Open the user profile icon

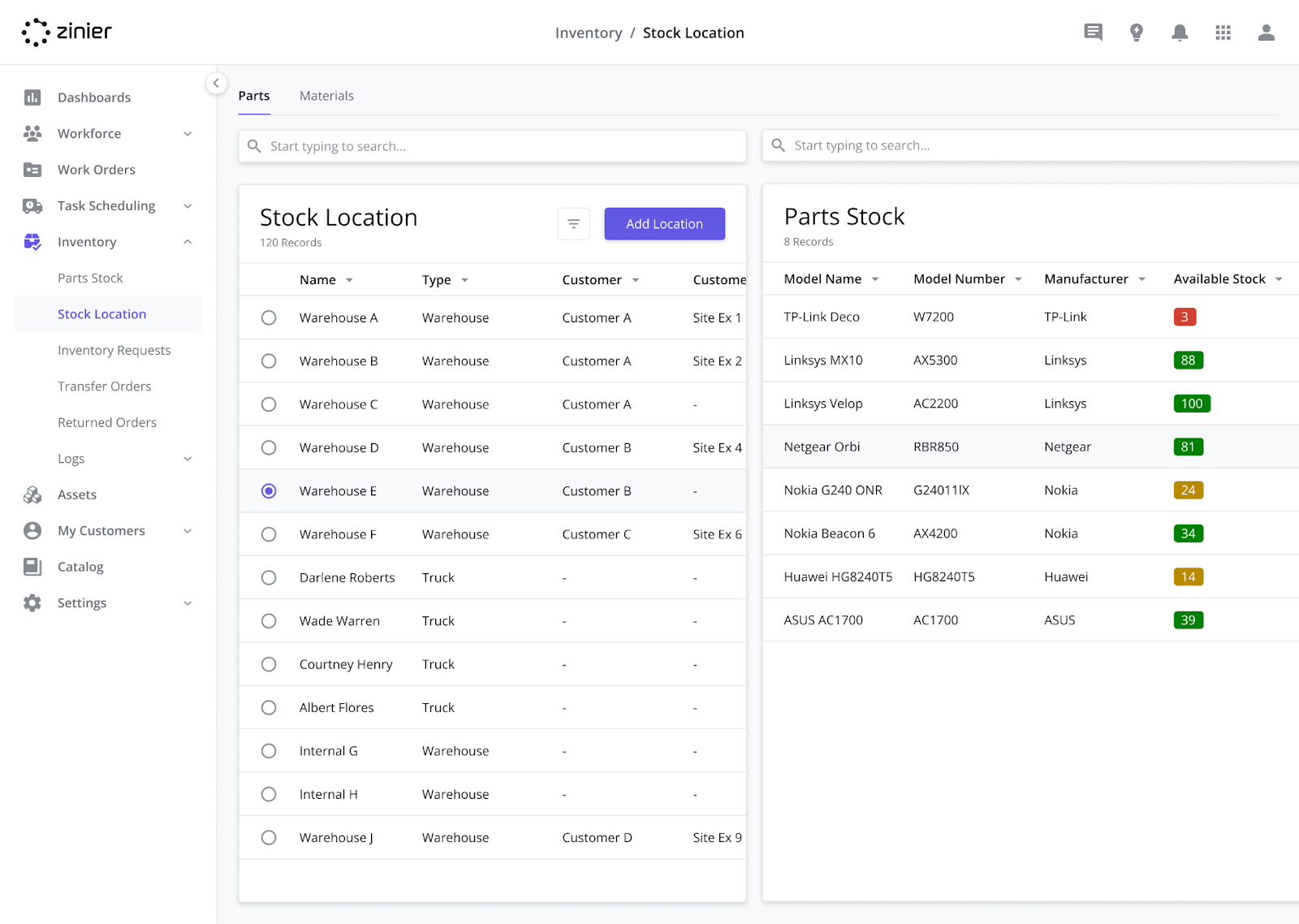[1267, 32]
